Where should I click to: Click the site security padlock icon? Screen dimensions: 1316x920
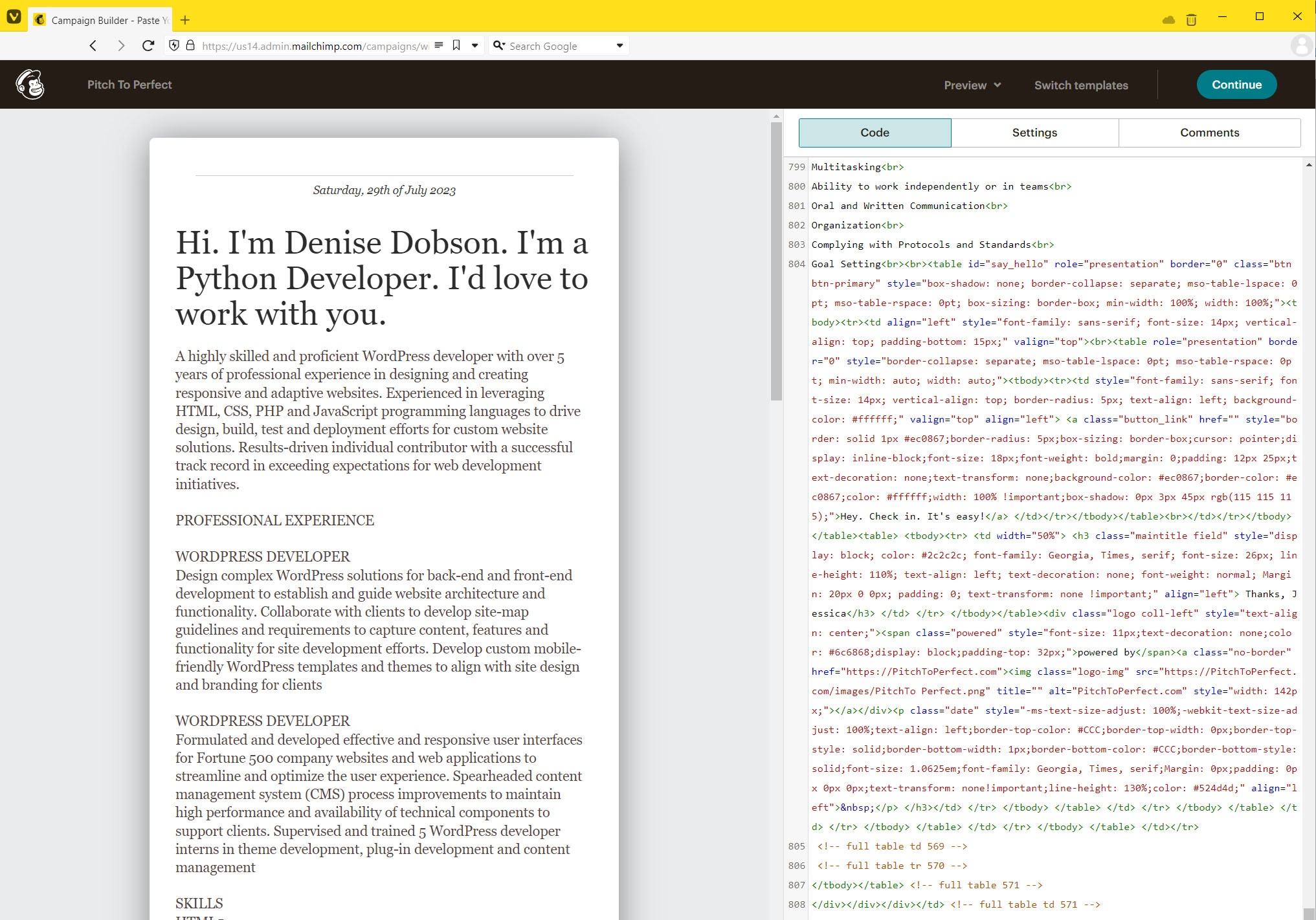[x=190, y=46]
